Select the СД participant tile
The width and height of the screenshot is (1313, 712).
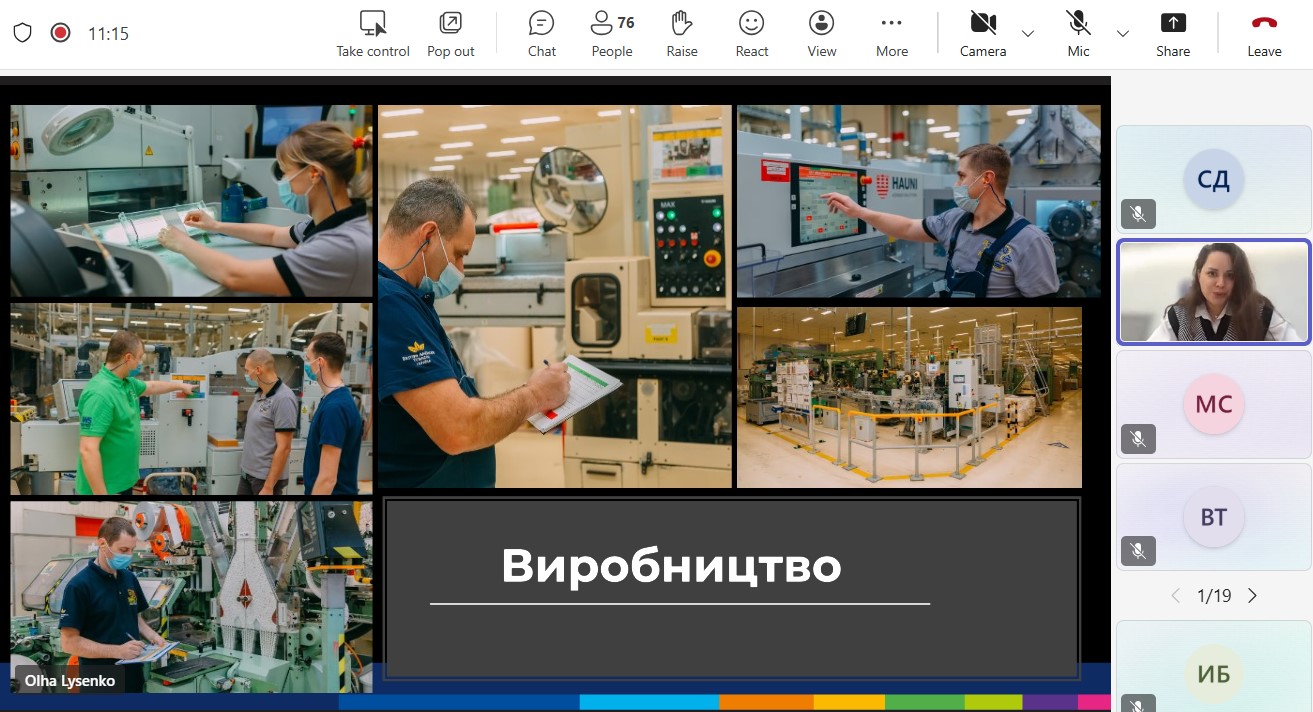(x=1213, y=180)
